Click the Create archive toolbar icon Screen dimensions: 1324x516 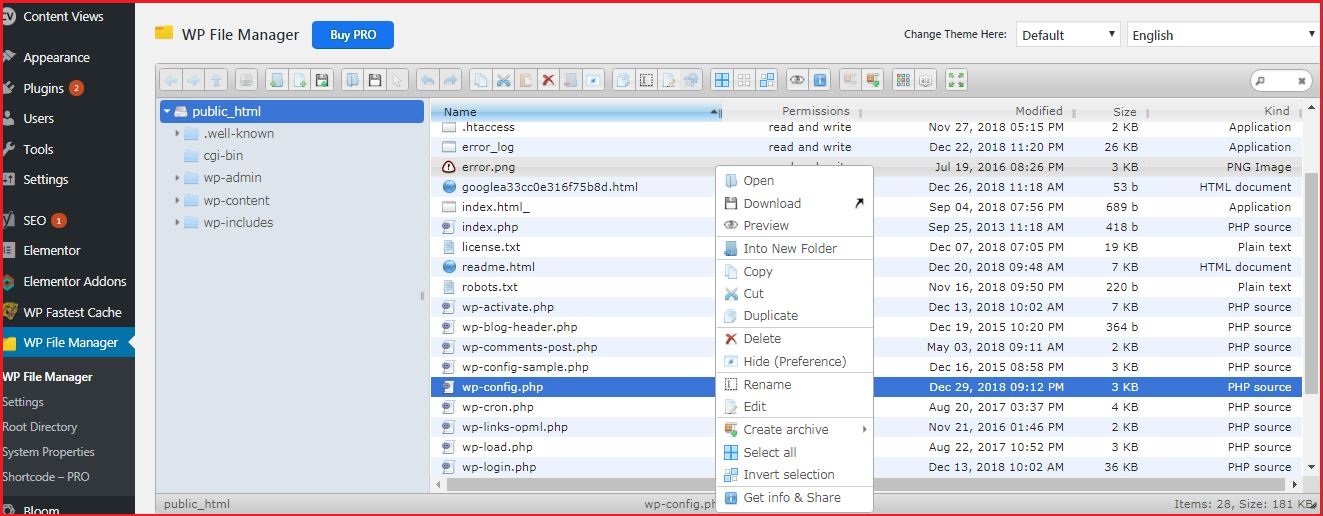click(x=873, y=80)
